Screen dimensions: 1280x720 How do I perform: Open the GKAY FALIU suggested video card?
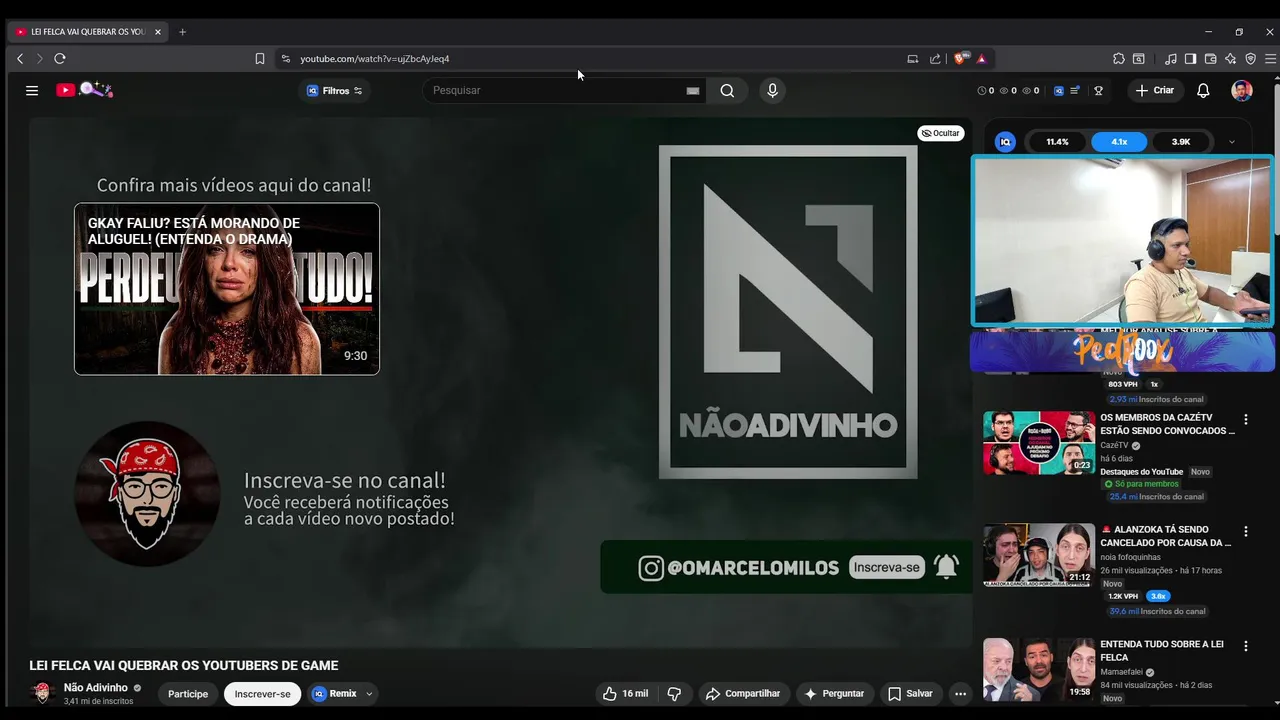(227, 289)
